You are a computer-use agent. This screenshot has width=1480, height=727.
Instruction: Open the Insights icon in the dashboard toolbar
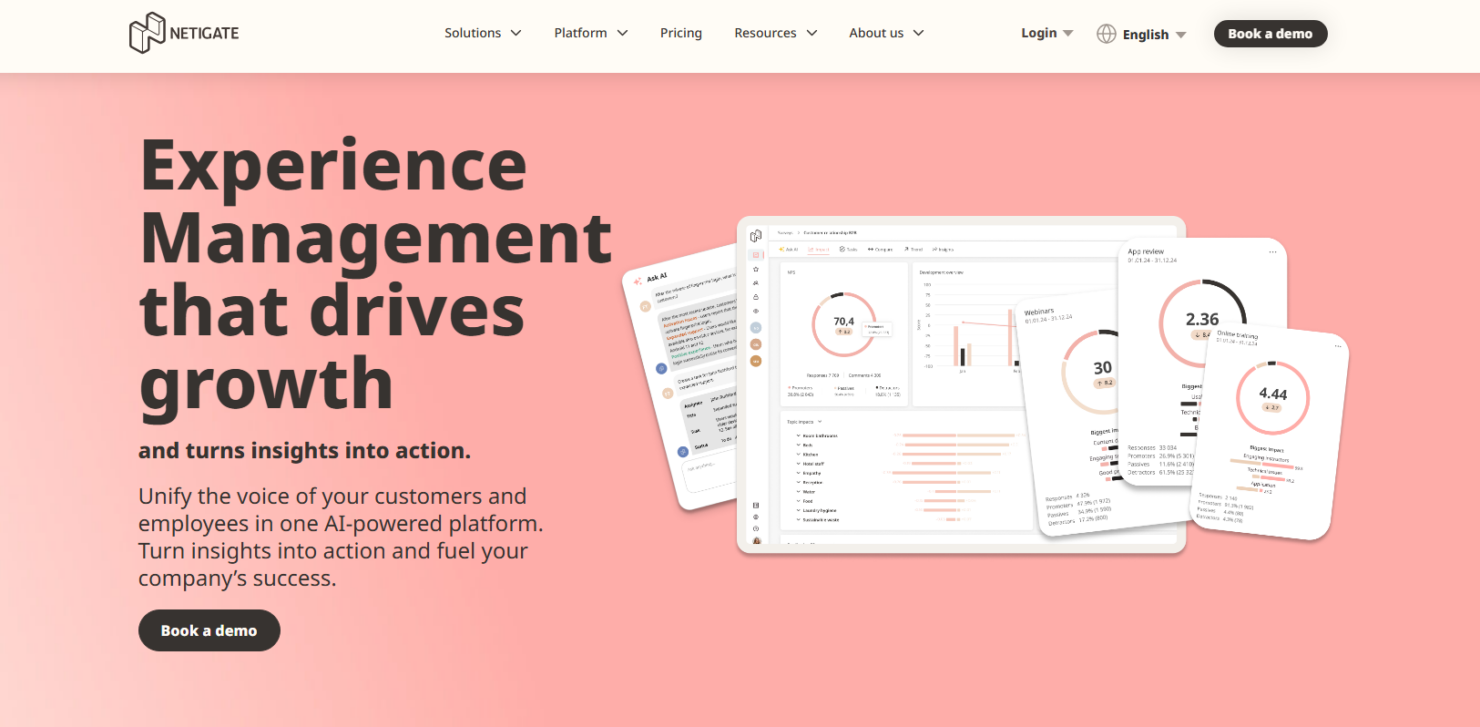click(x=938, y=249)
